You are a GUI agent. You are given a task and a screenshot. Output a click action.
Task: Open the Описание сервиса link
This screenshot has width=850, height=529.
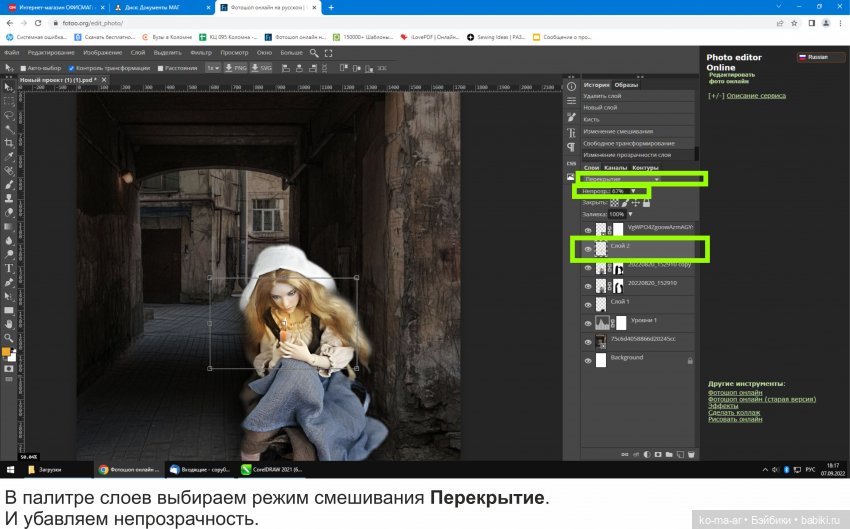pos(756,95)
